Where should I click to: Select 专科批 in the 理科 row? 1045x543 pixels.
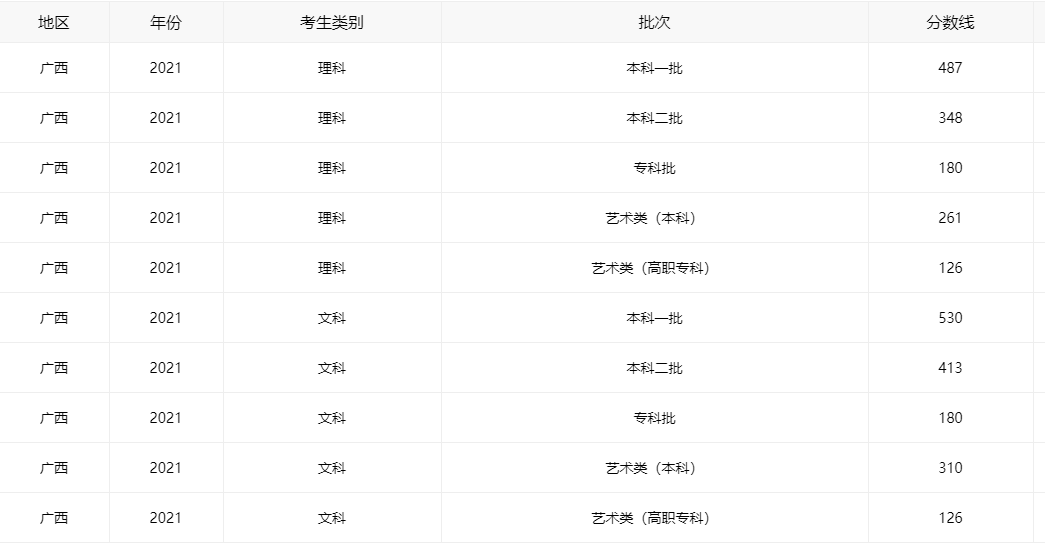pos(654,168)
